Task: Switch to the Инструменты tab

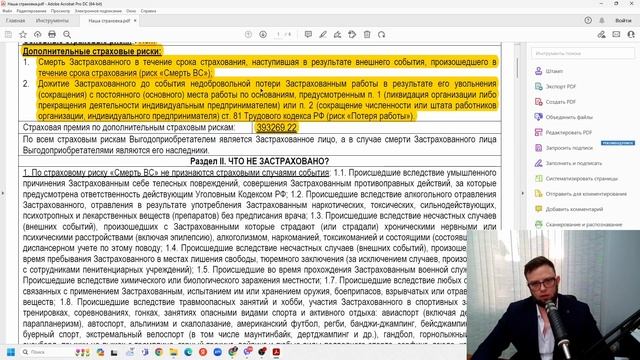Action: (52, 20)
